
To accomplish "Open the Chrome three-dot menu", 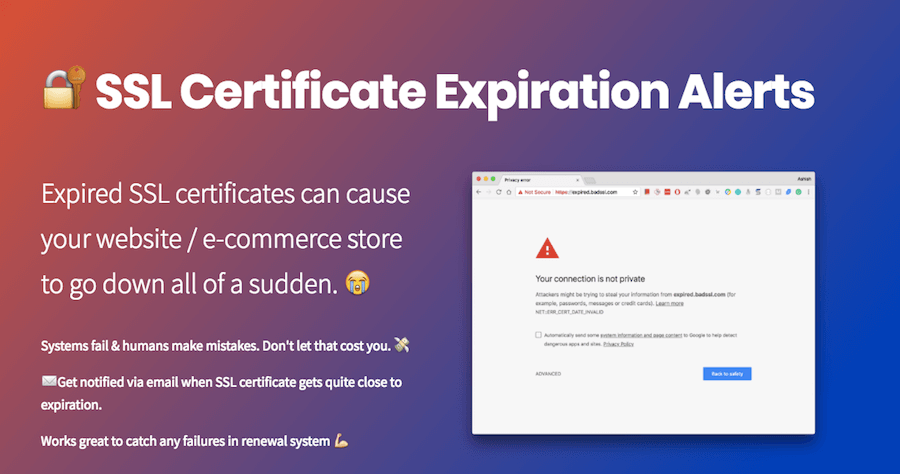I will (x=808, y=192).
